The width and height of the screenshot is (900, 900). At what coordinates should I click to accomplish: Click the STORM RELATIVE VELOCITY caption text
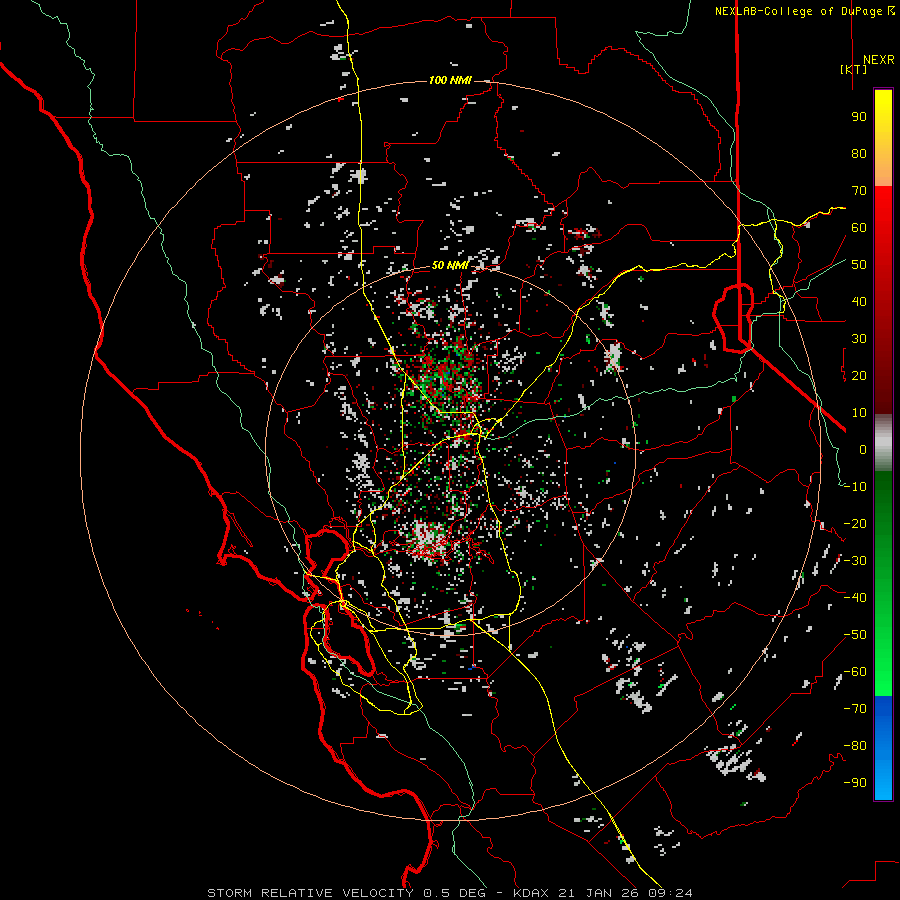click(x=310, y=893)
